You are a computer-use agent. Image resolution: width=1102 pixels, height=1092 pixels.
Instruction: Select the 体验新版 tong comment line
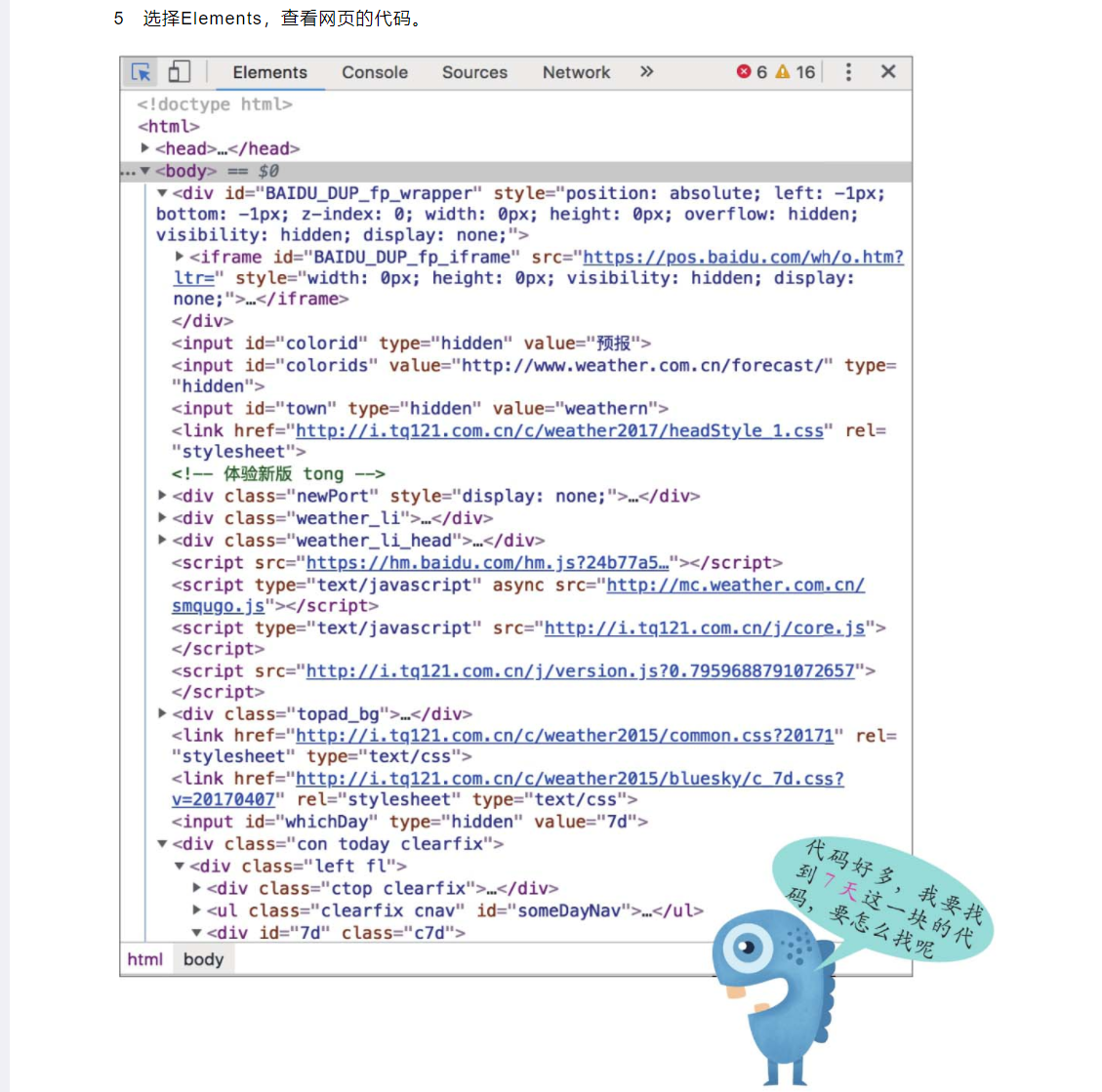(x=278, y=474)
